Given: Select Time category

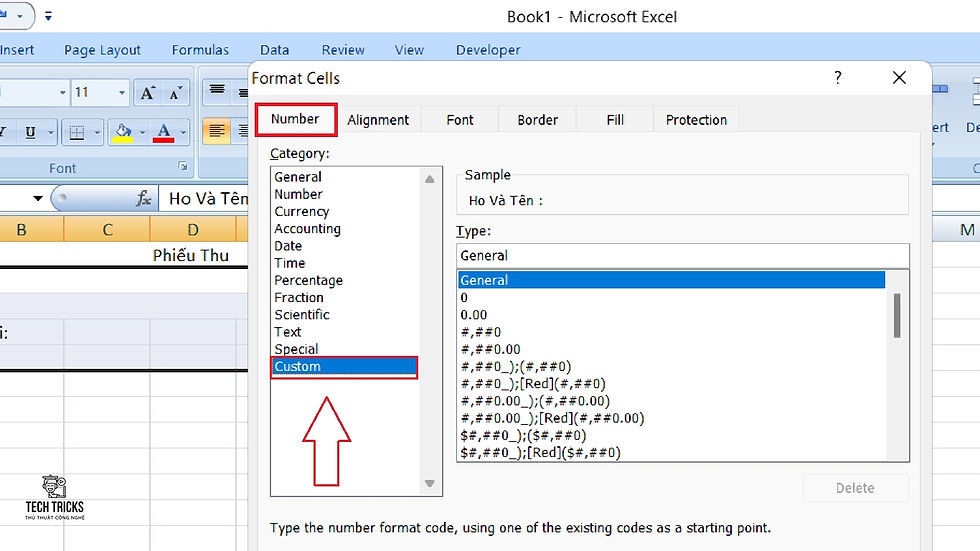Looking at the screenshot, I should point(290,263).
